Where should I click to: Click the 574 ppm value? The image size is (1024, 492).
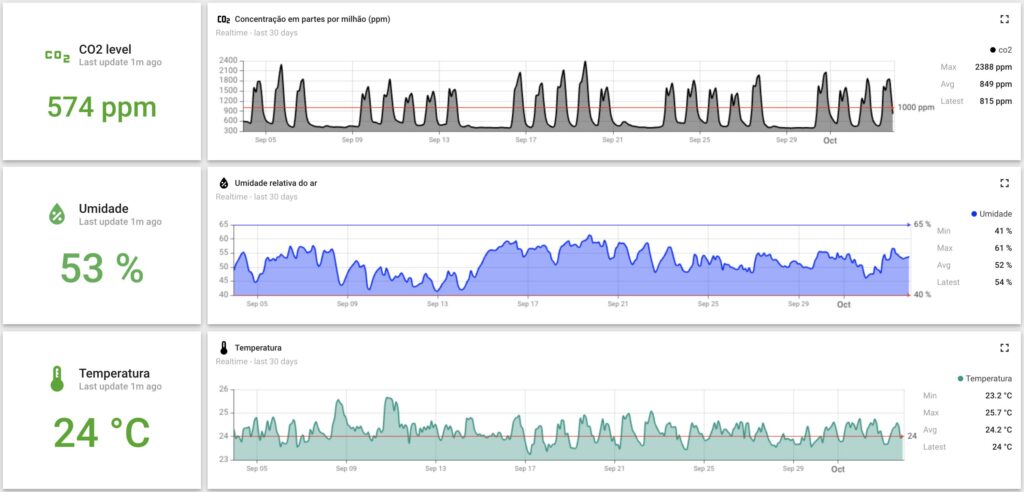click(102, 107)
